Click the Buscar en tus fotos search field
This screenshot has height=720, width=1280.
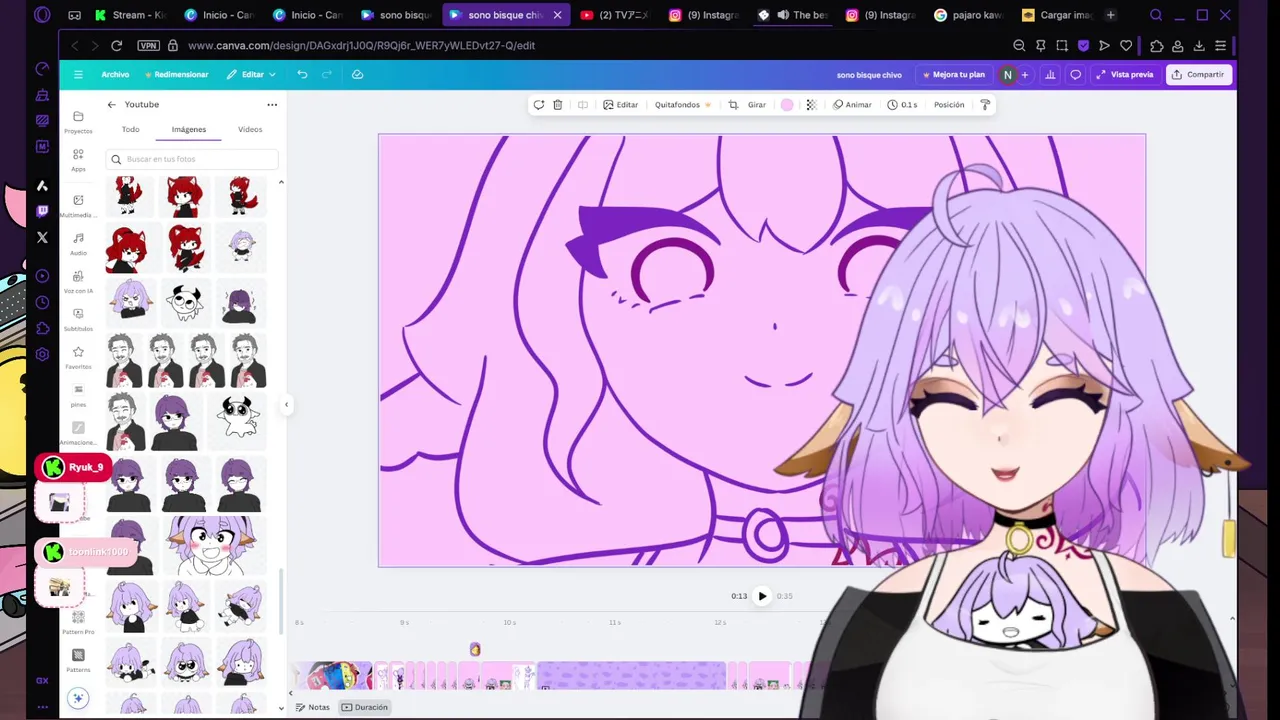coord(191,159)
